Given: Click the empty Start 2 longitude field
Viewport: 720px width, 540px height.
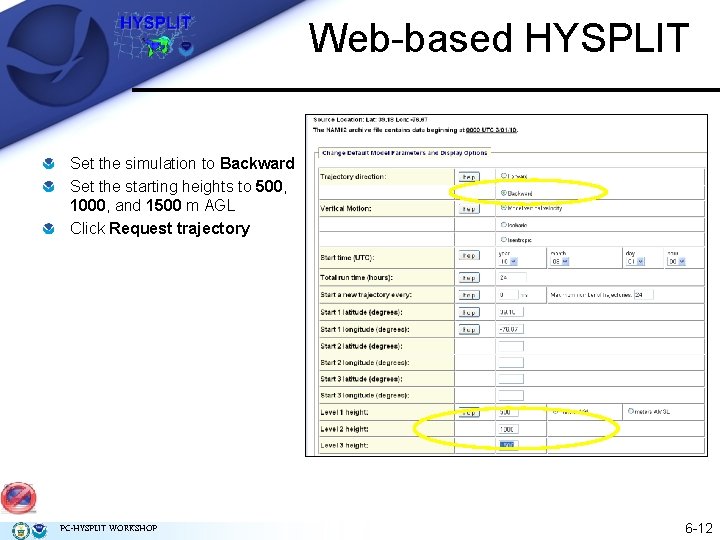Looking at the screenshot, I should coord(511,362).
